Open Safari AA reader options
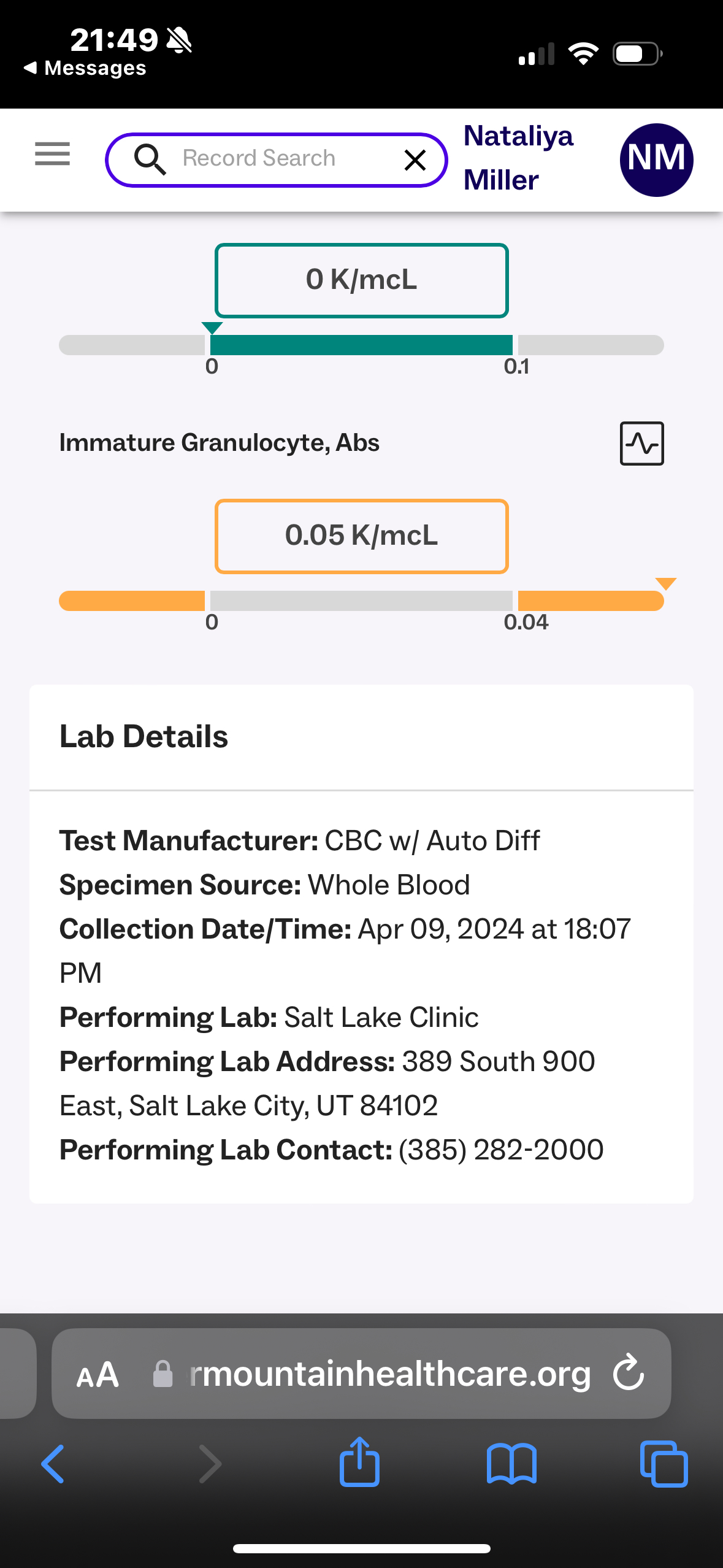The image size is (723, 1568). click(98, 1375)
